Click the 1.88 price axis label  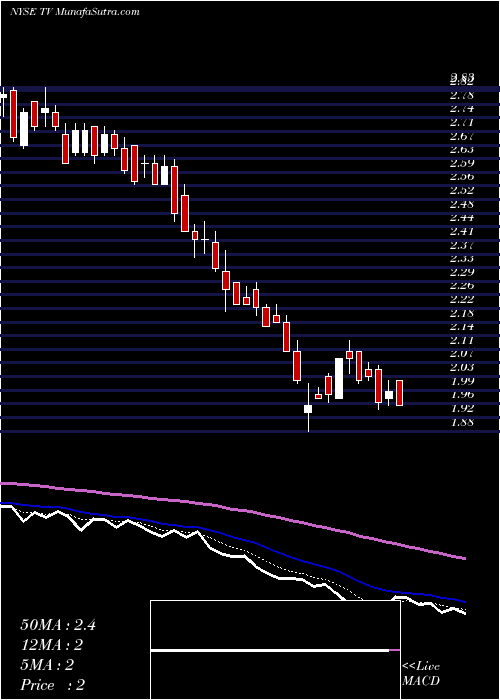[462, 422]
